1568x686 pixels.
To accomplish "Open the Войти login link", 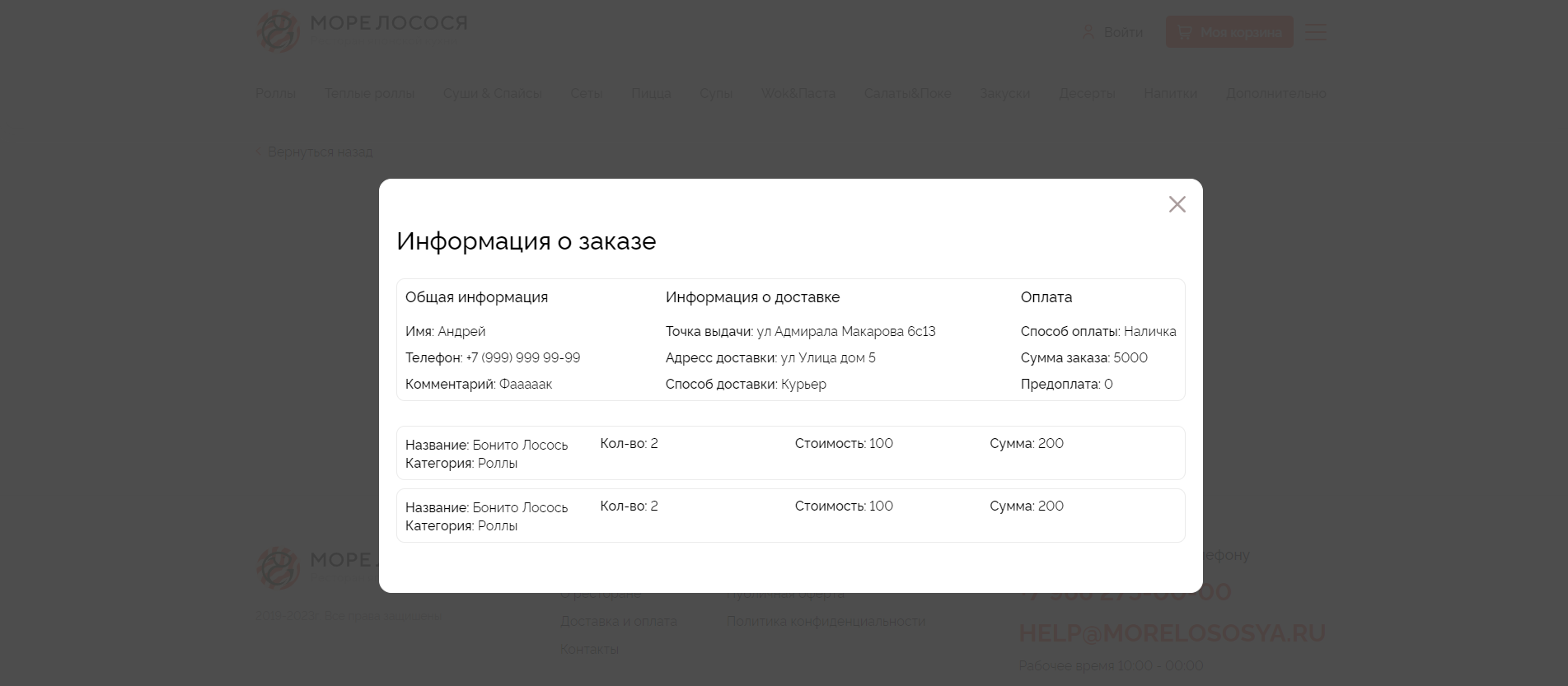I will point(1123,32).
